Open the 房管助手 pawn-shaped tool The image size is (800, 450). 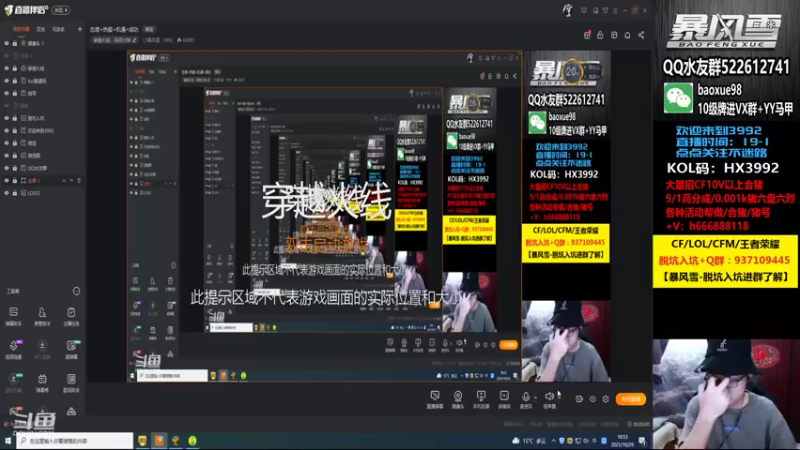[x=42, y=316]
